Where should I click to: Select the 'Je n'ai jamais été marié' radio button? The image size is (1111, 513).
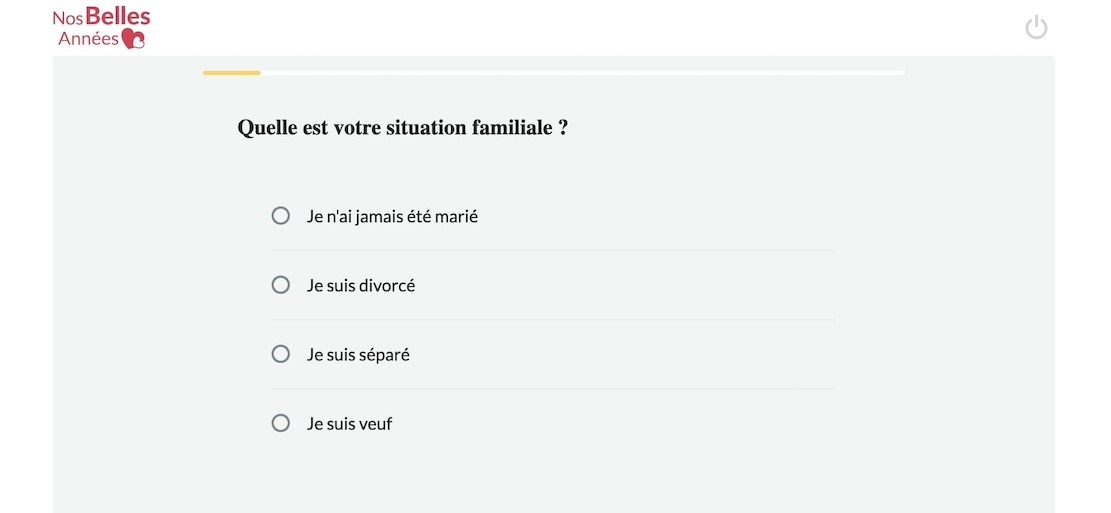(x=281, y=216)
